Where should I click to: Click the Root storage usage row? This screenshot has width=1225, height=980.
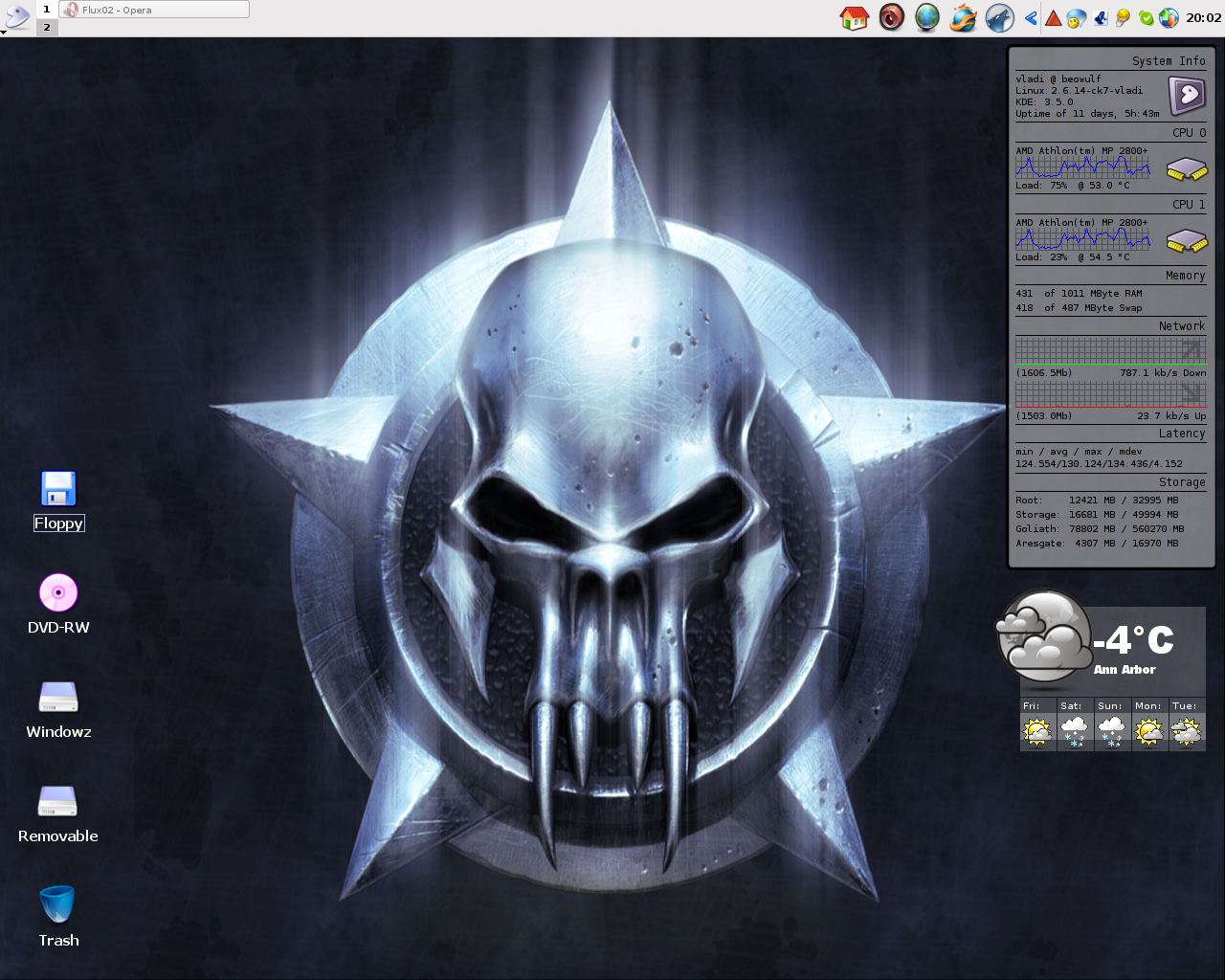pos(1097,501)
